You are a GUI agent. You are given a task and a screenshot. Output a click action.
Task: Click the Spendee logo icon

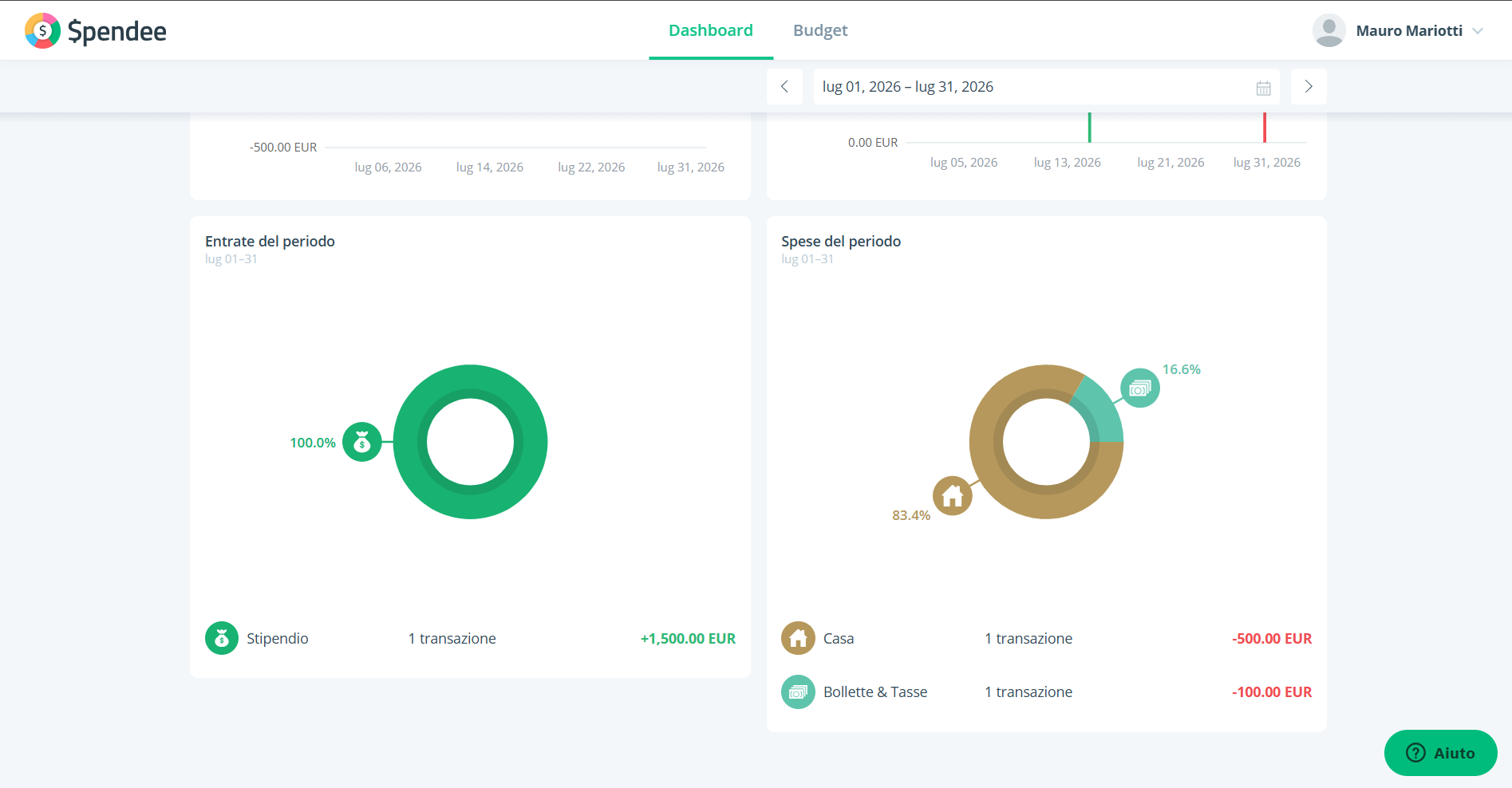tap(42, 31)
